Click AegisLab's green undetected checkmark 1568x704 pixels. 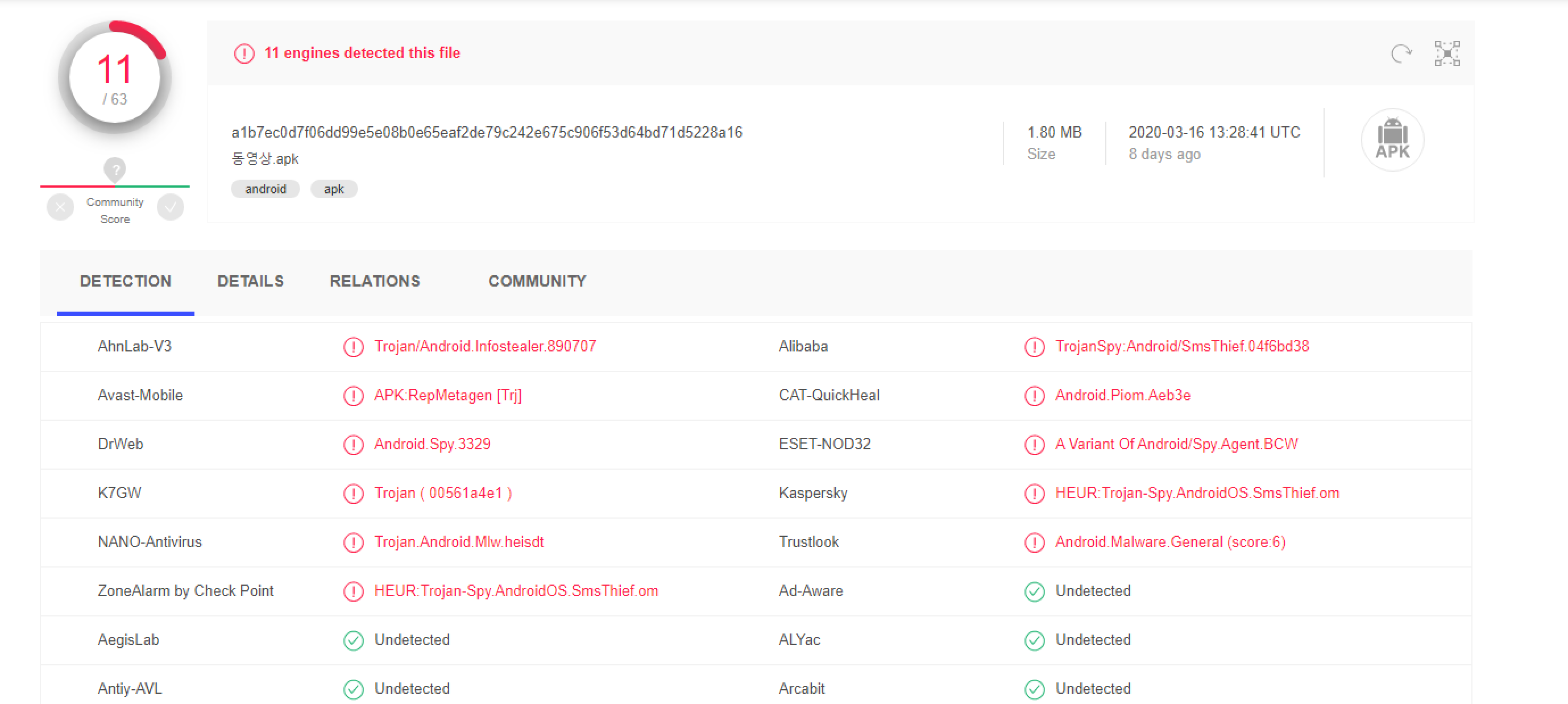pyautogui.click(x=353, y=640)
